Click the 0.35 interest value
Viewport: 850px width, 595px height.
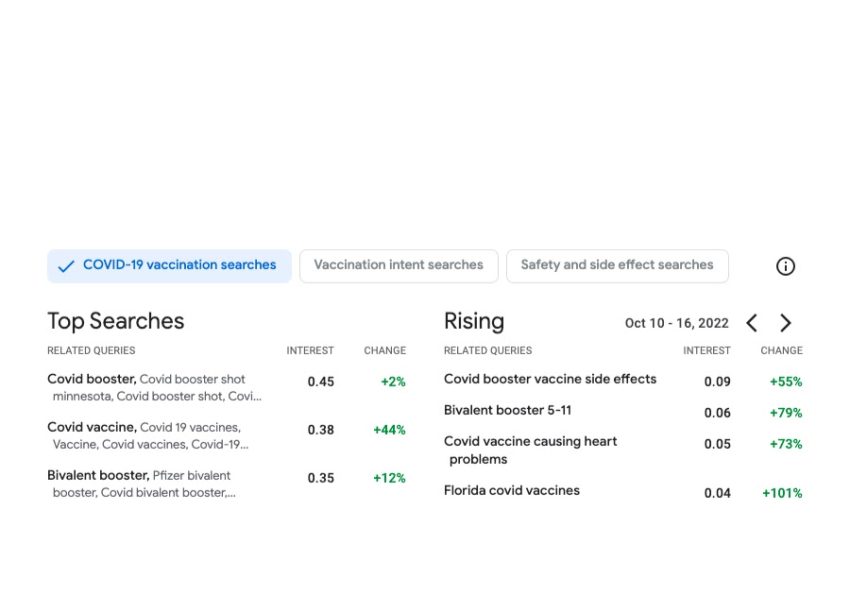(320, 478)
